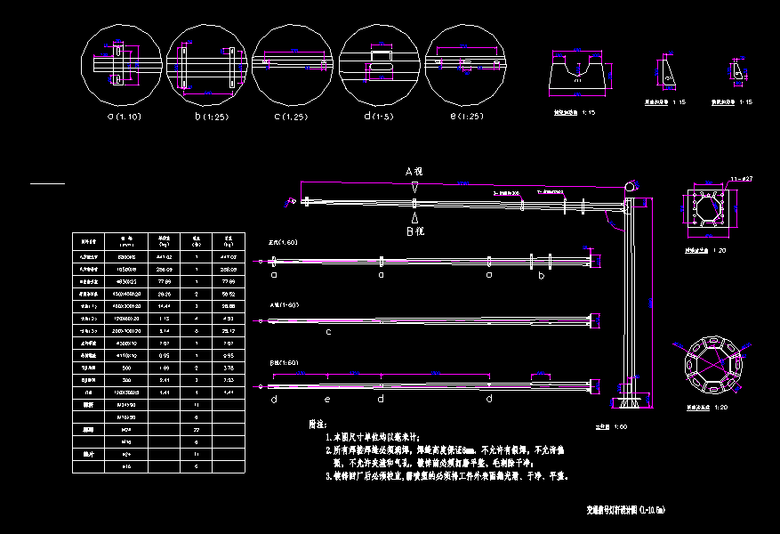The image size is (780, 534).
Task: Select the round cap at pole top
Action: coord(630,187)
